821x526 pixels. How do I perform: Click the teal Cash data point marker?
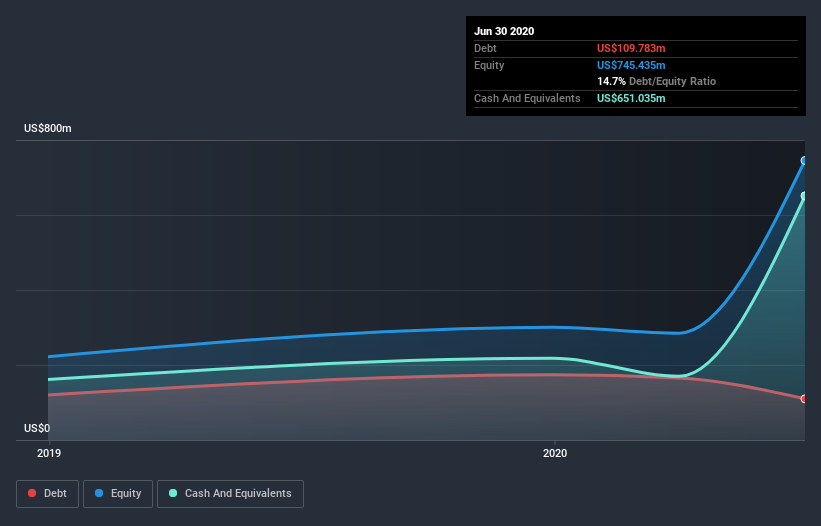(x=804, y=196)
